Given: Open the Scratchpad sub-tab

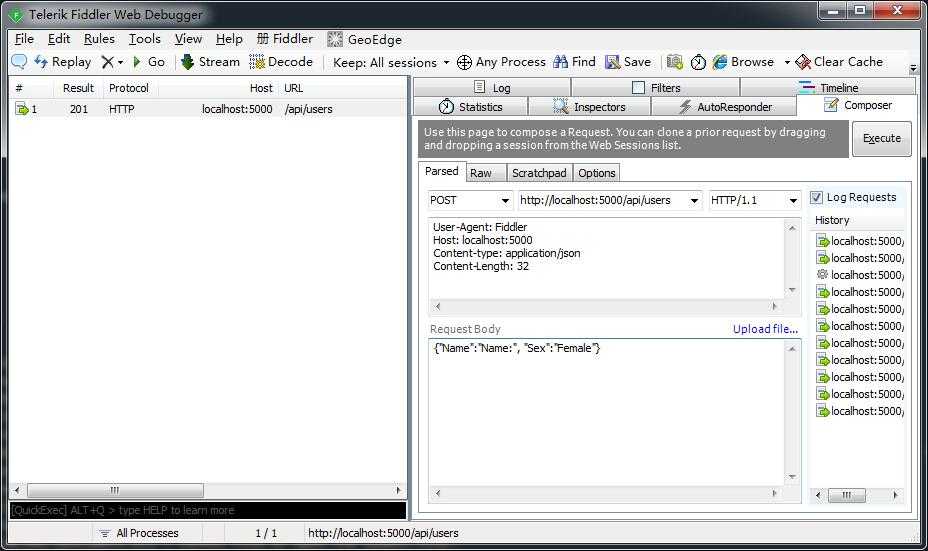Looking at the screenshot, I should [x=539, y=173].
